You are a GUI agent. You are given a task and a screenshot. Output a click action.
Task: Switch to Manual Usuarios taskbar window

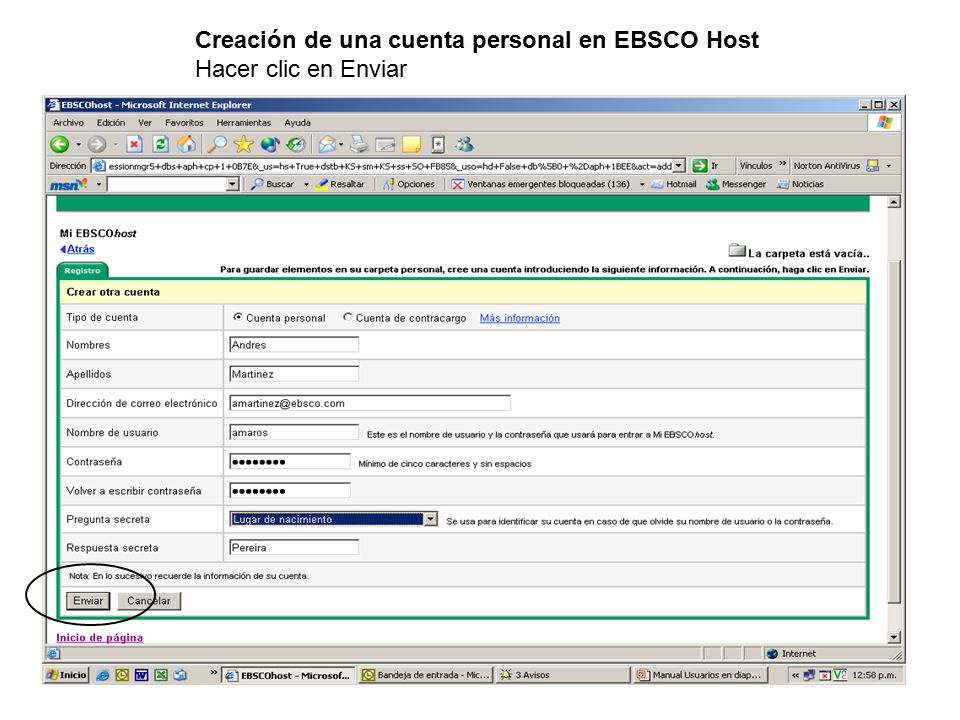click(701, 675)
